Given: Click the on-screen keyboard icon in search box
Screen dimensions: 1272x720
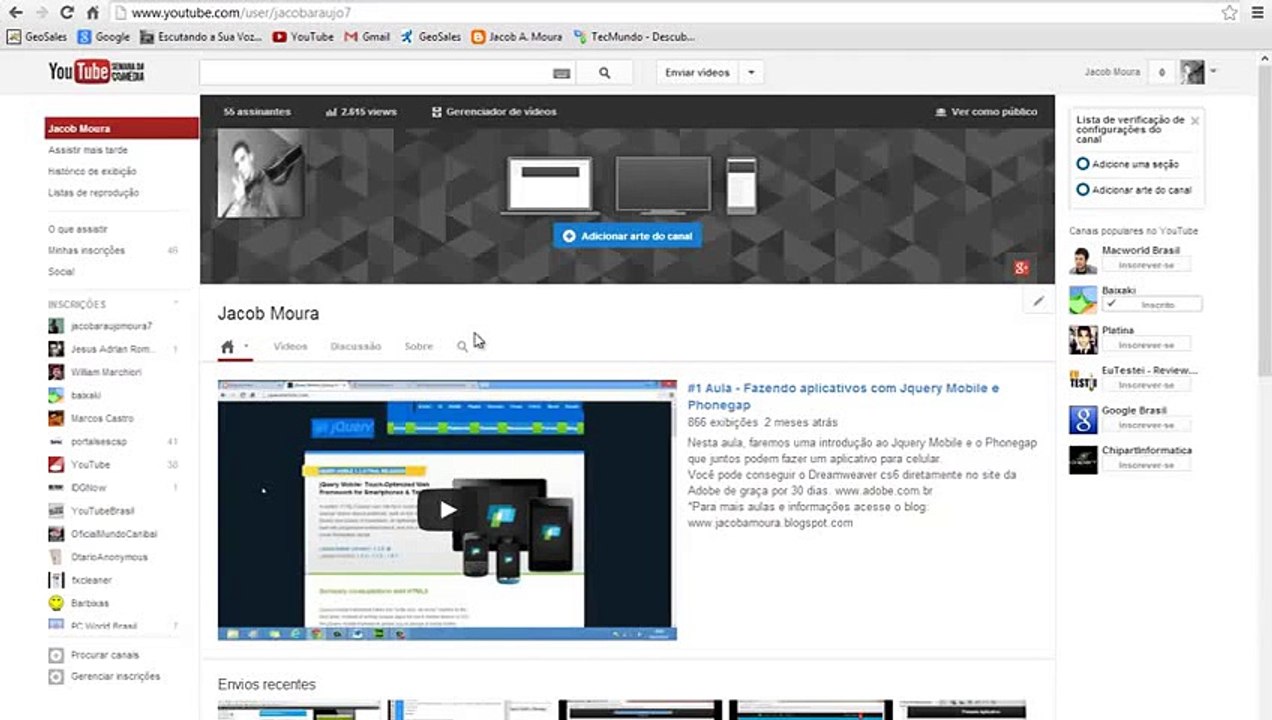Looking at the screenshot, I should click(x=561, y=73).
